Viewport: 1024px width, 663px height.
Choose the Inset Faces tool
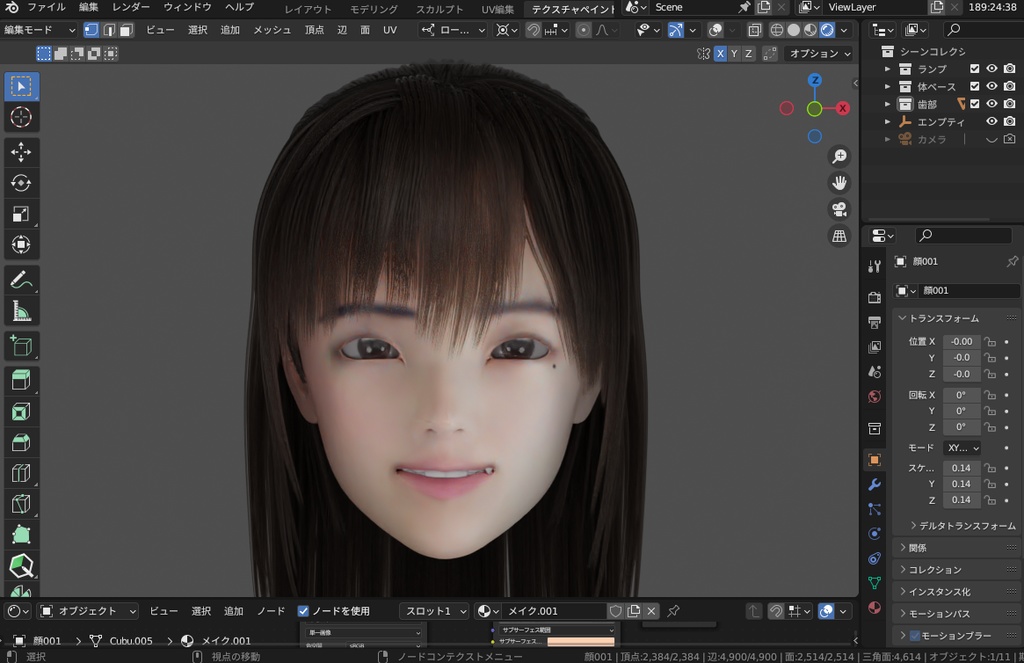pyautogui.click(x=22, y=412)
